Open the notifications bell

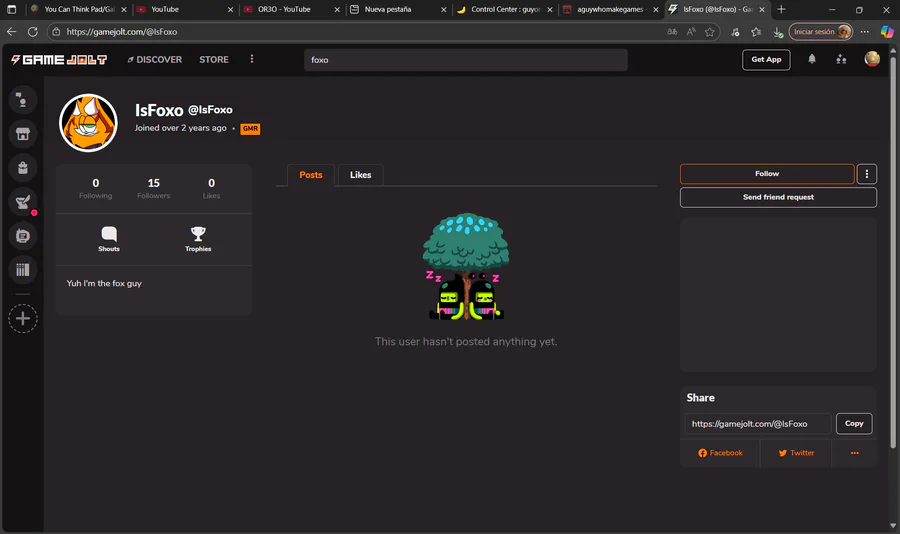[x=812, y=59]
